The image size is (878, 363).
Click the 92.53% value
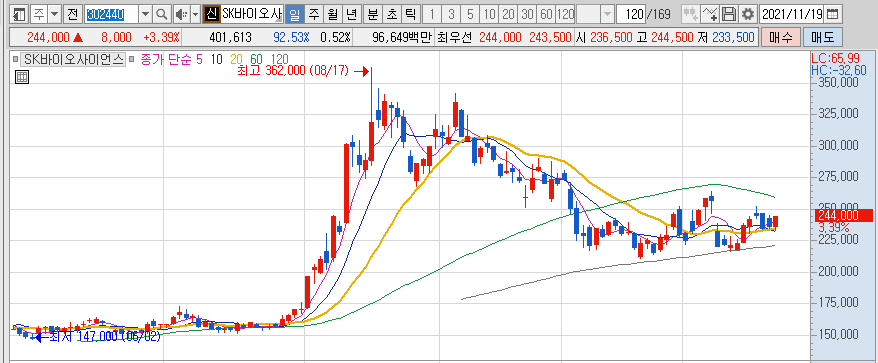pyautogui.click(x=291, y=38)
